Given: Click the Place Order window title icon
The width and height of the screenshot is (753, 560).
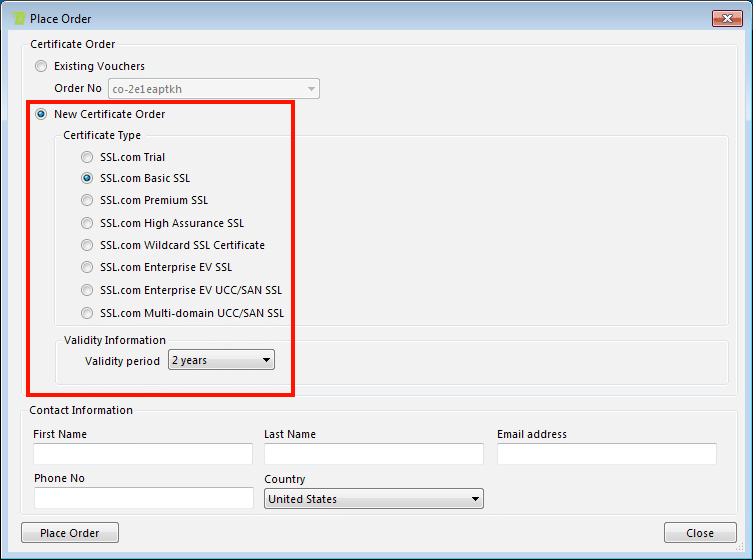Looking at the screenshot, I should coord(17,18).
